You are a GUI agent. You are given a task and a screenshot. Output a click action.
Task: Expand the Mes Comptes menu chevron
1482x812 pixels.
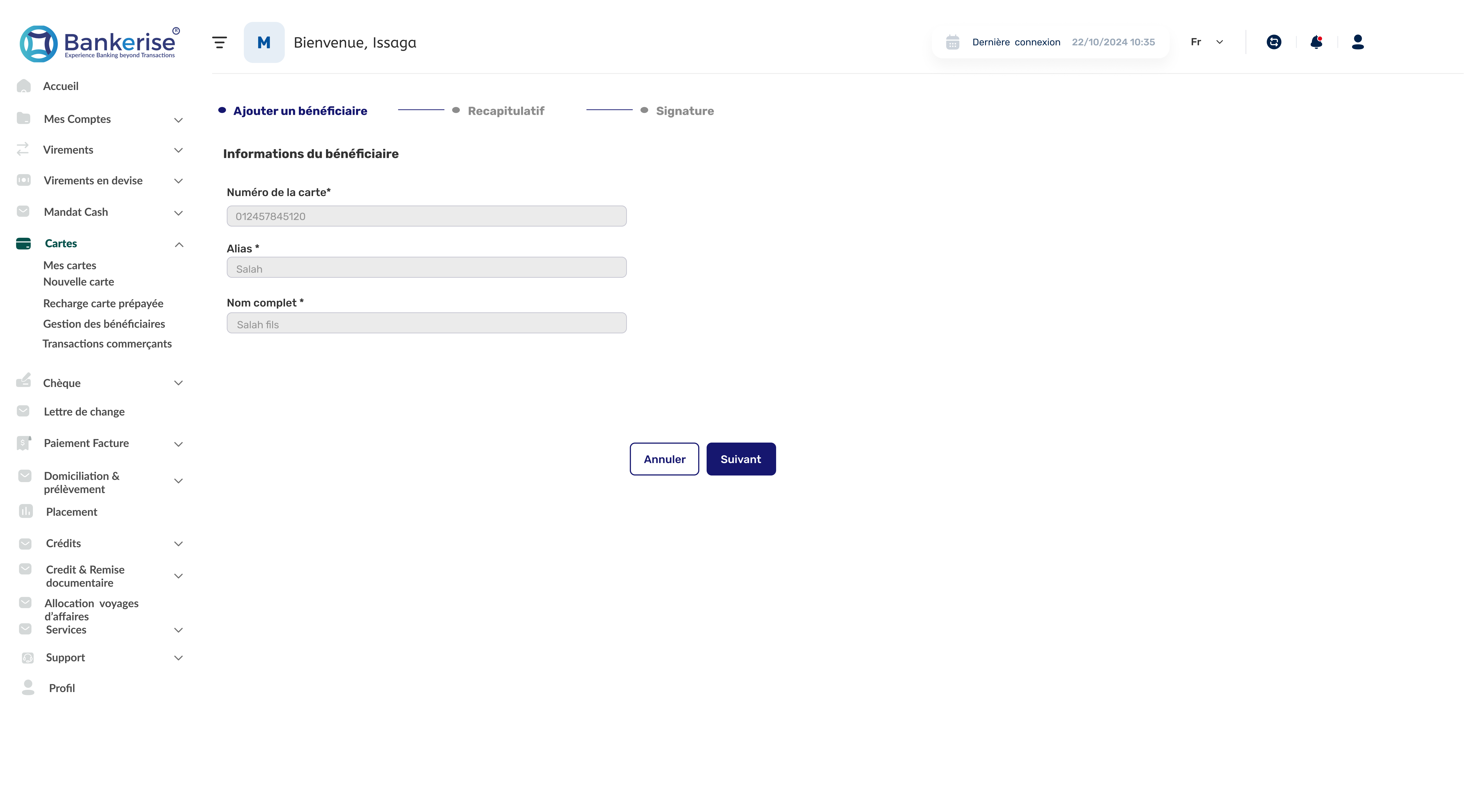coord(178,120)
